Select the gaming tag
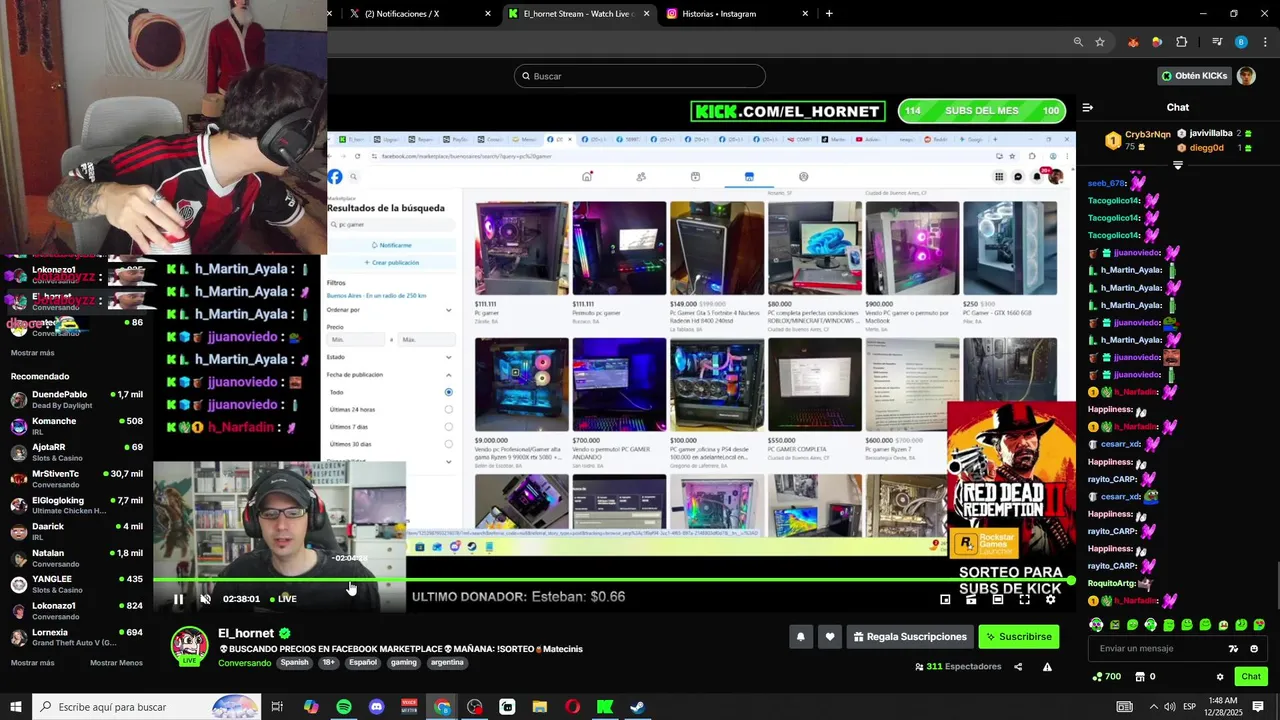Viewport: 1280px width, 720px height. coord(404,662)
